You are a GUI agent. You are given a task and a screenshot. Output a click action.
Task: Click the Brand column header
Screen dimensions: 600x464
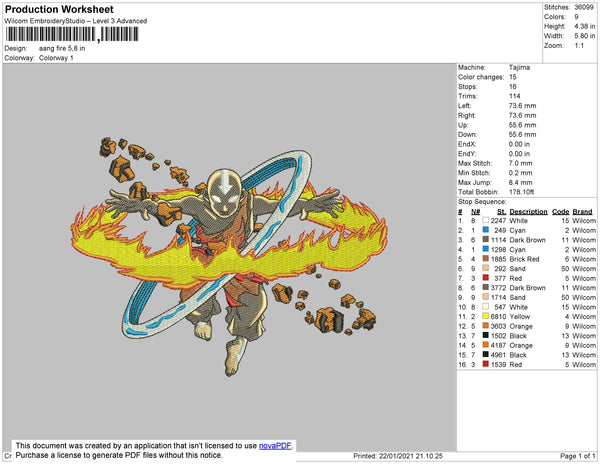coord(582,212)
